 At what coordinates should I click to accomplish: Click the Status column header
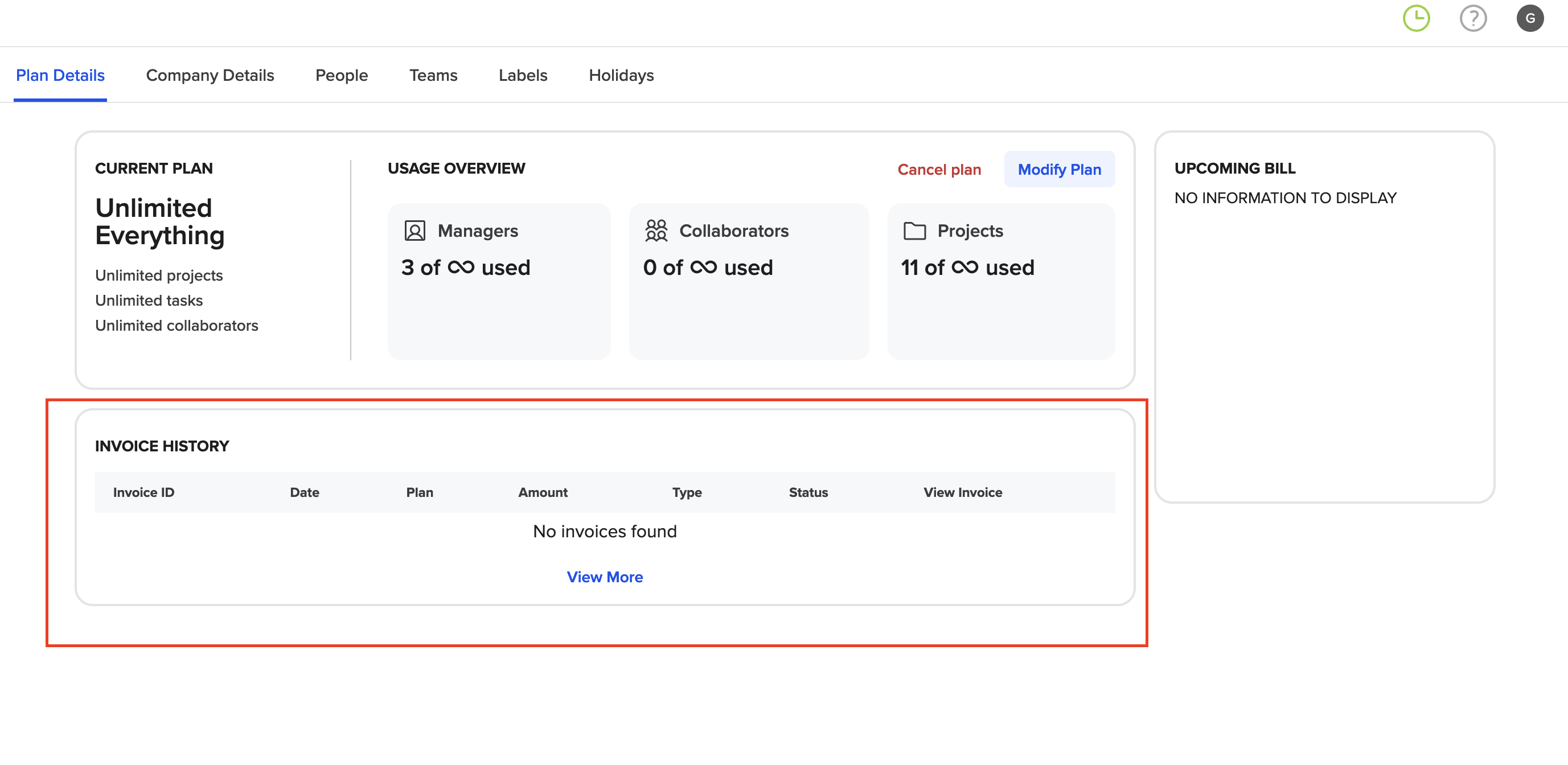(x=808, y=492)
